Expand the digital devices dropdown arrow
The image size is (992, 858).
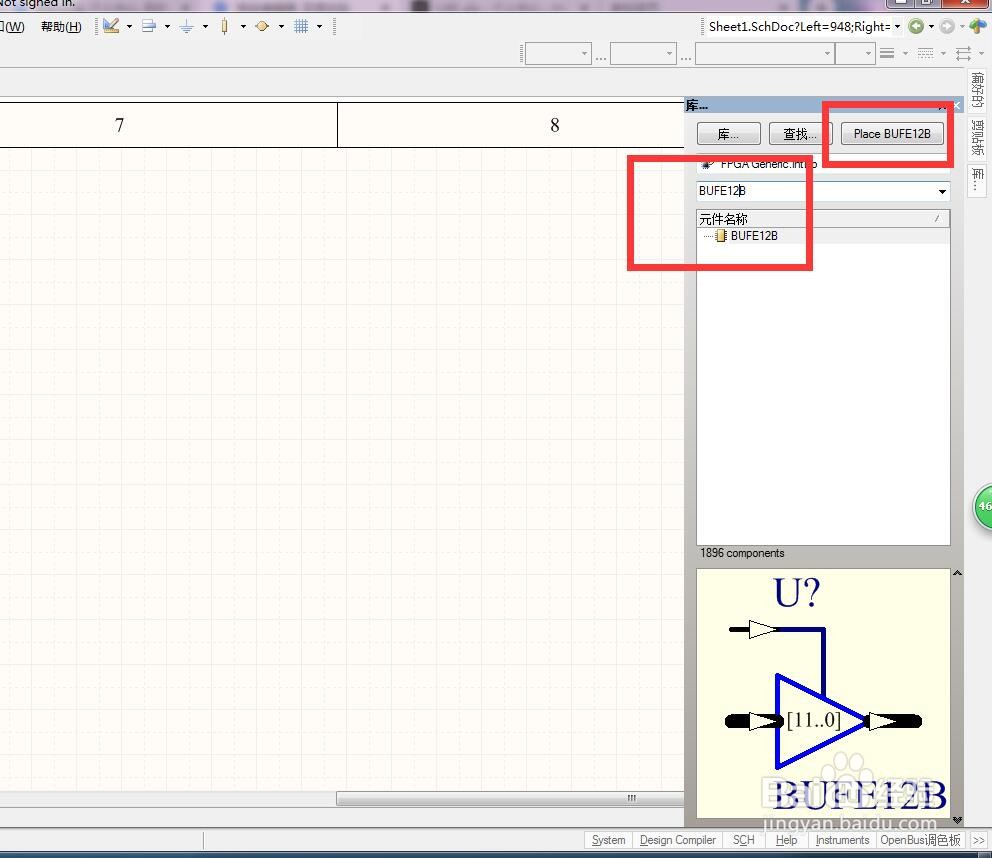(243, 27)
